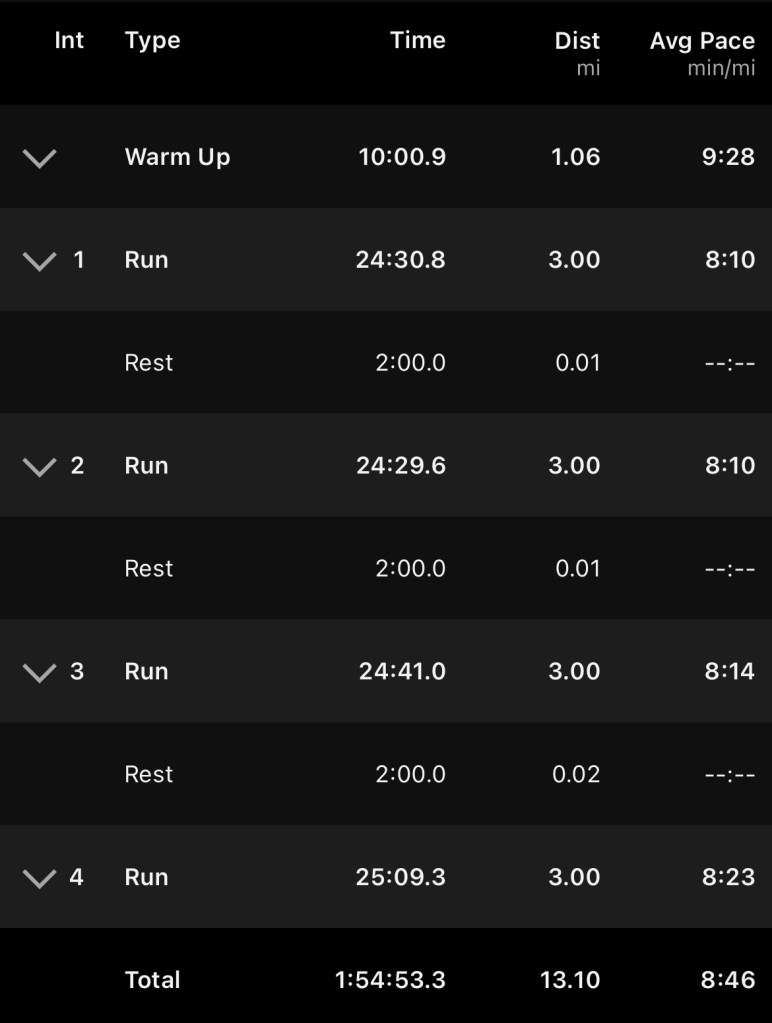Select the second Rest row label
Viewport: 772px width, 1023px height.
(149, 569)
